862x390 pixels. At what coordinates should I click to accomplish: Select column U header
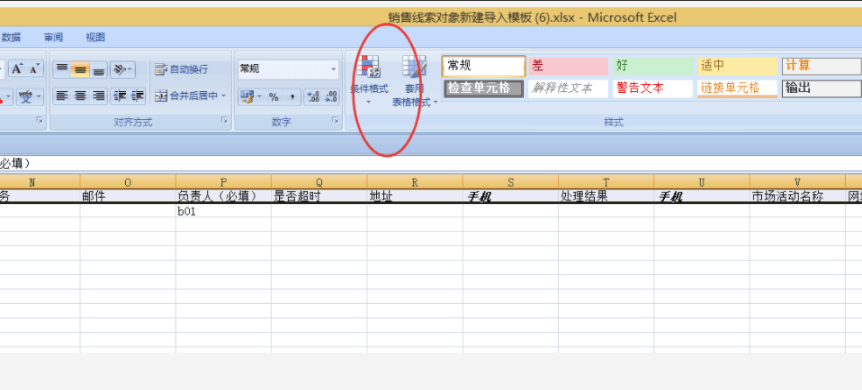701,183
